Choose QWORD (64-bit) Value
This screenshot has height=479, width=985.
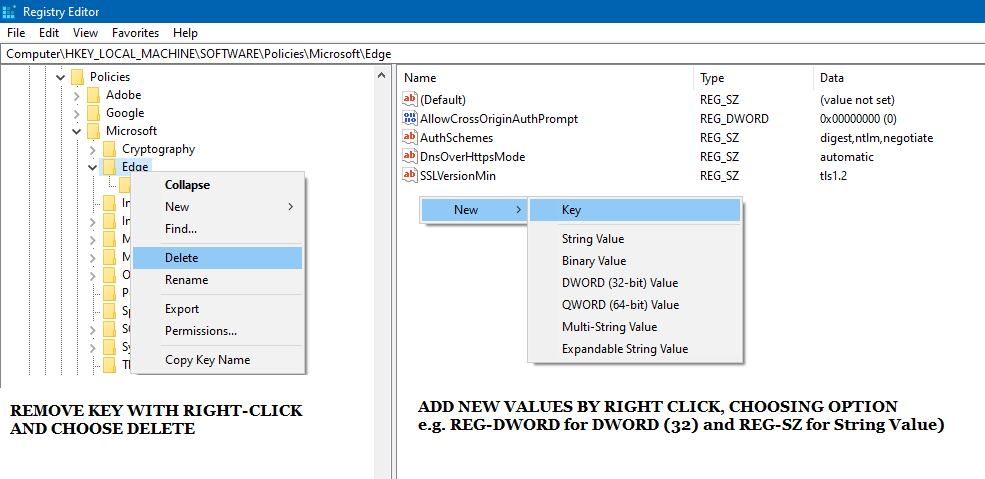[x=634, y=305]
